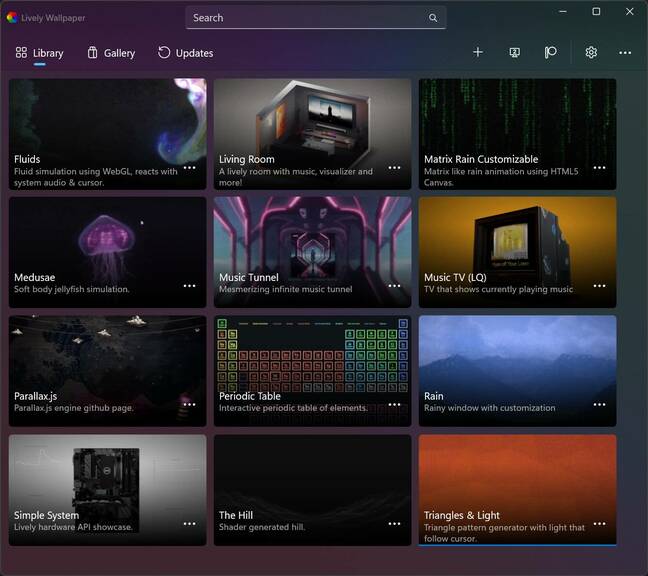The width and height of the screenshot is (648, 576).
Task: Open the display control panel icon
Action: click(x=515, y=53)
